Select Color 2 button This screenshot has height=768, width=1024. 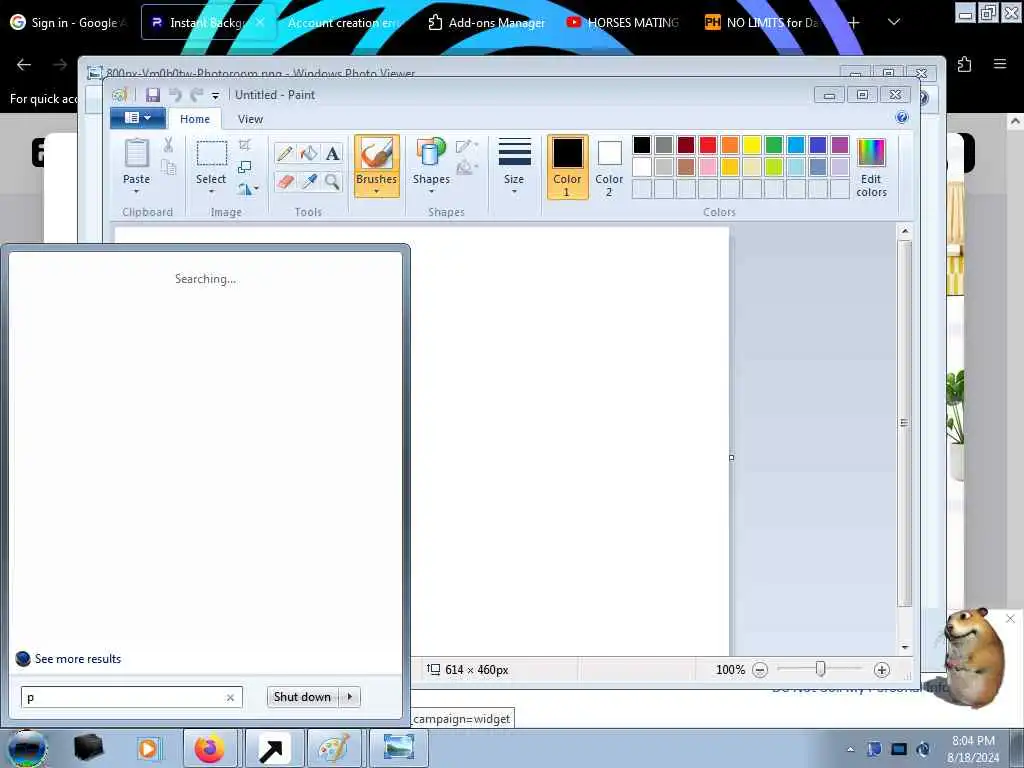click(x=609, y=167)
